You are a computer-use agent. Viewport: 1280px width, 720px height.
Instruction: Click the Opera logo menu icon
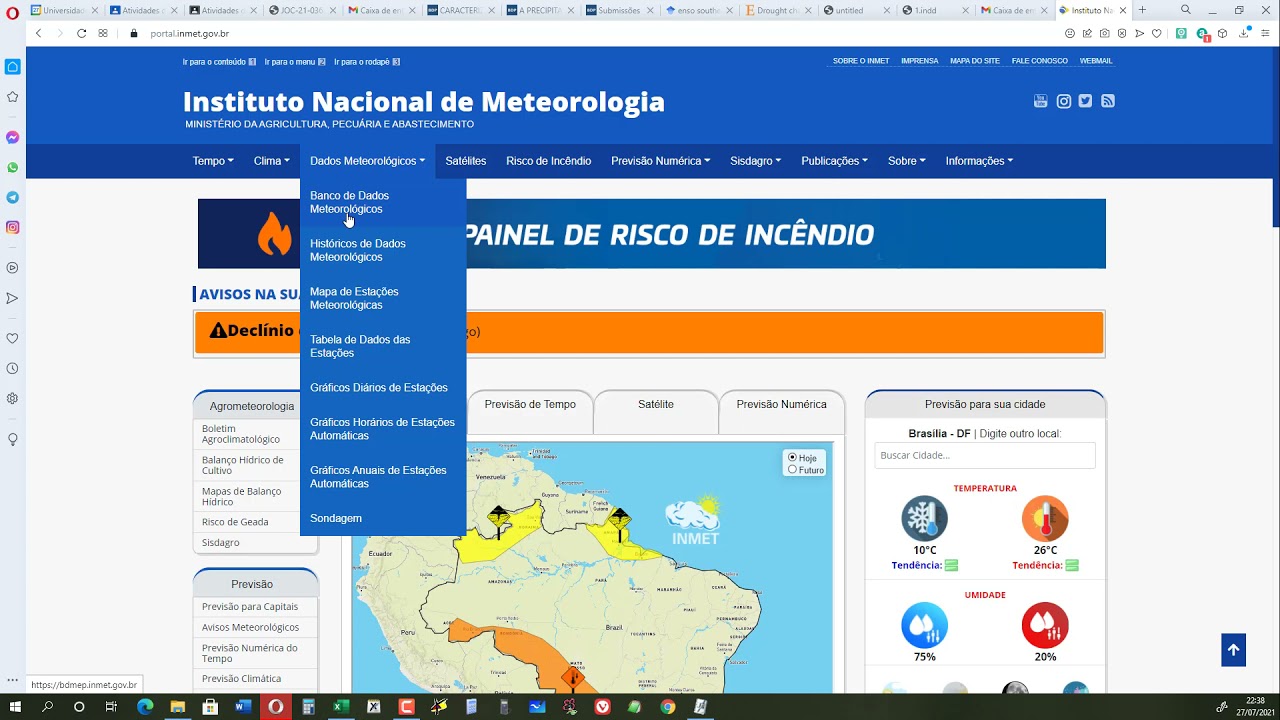click(13, 12)
